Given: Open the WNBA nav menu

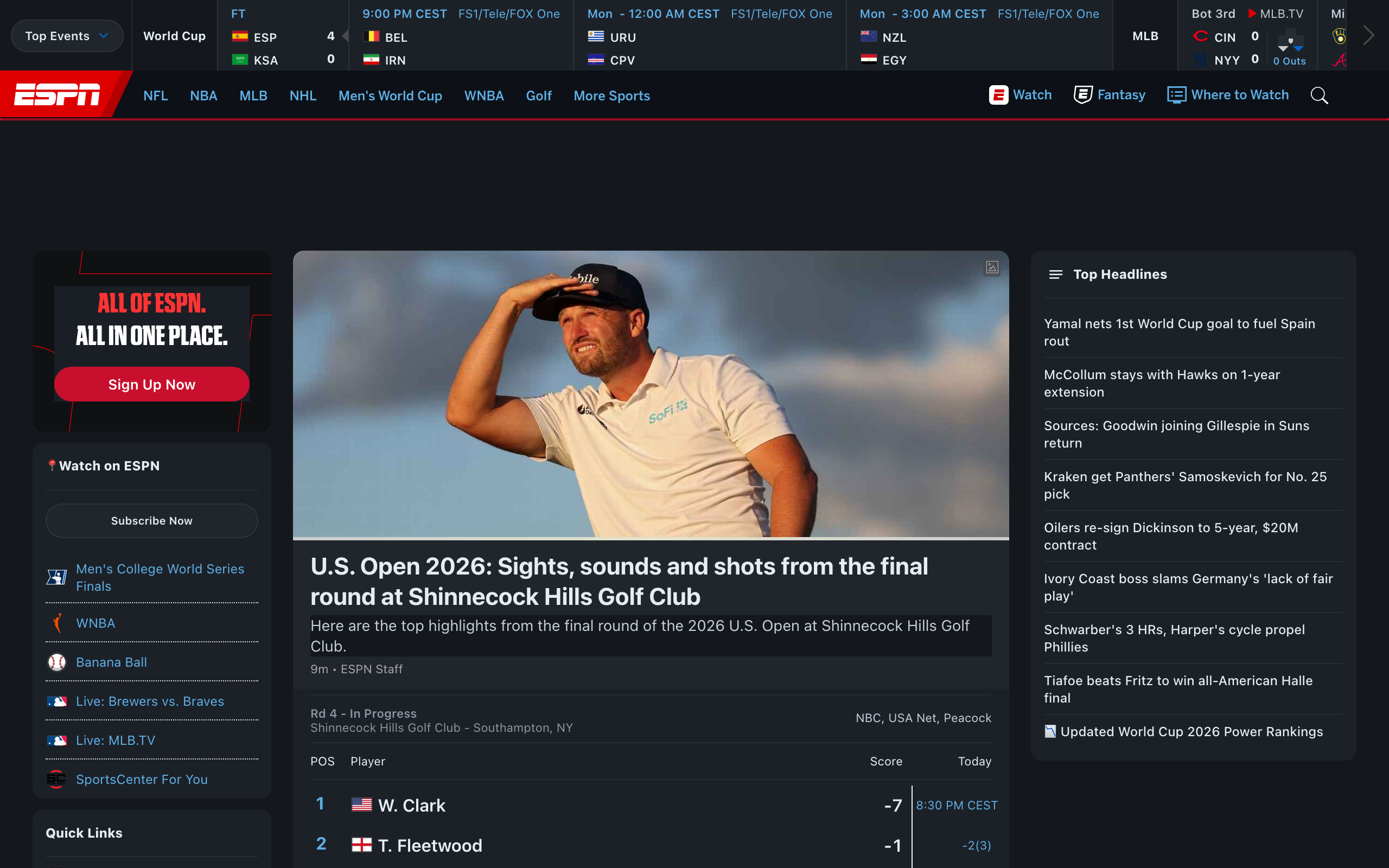Looking at the screenshot, I should pos(484,96).
